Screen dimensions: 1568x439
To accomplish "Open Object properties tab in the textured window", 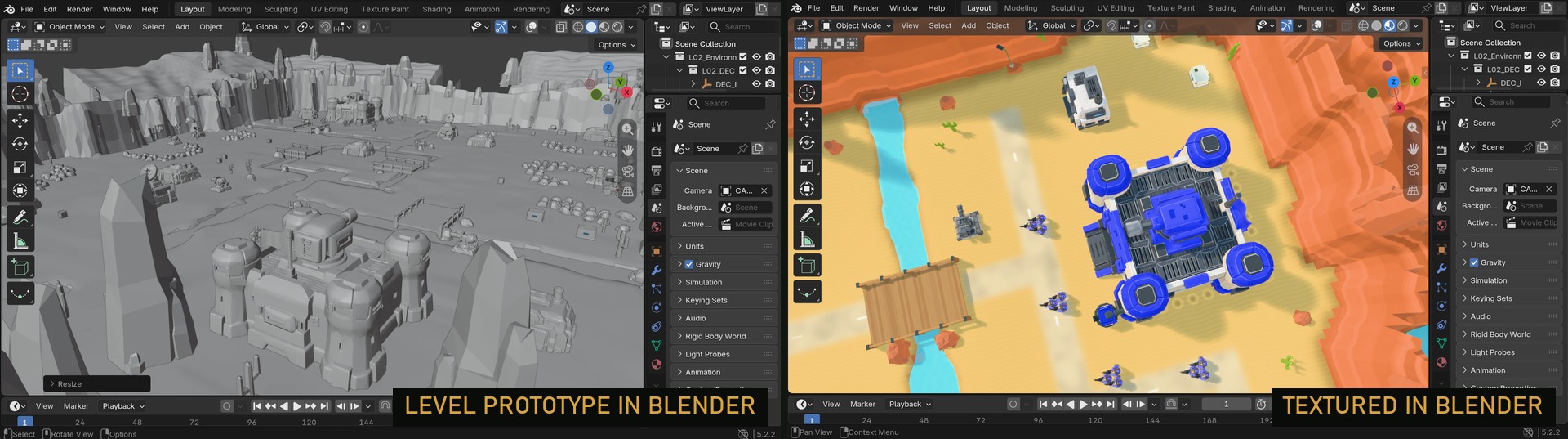I will [x=1441, y=249].
